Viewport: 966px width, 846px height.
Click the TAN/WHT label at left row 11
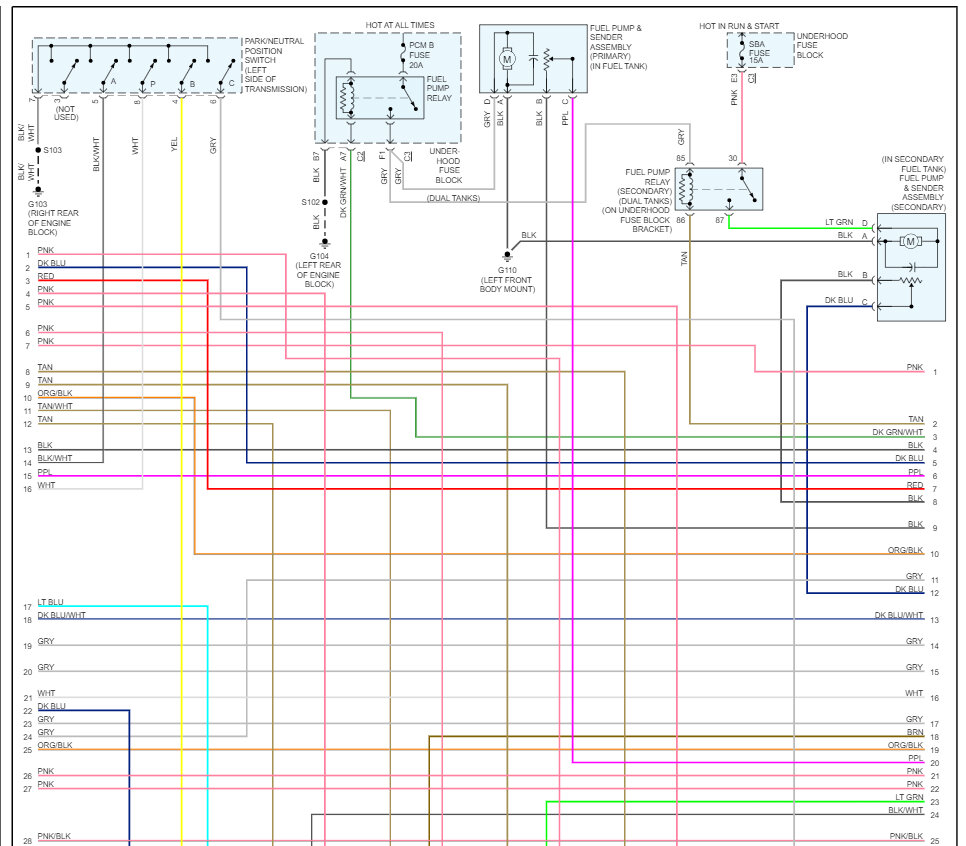[55, 406]
